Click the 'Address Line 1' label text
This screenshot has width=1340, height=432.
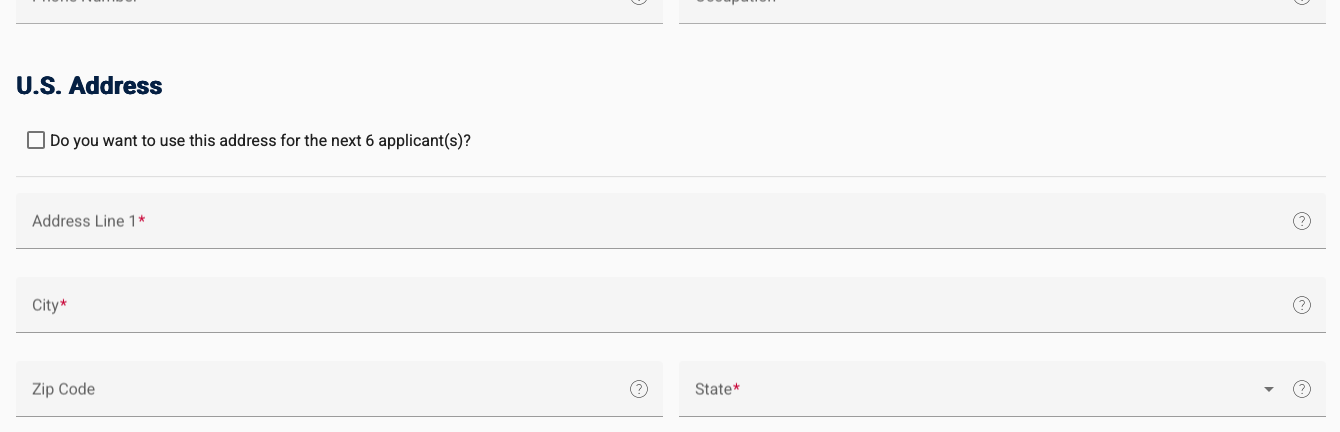[x=84, y=221]
